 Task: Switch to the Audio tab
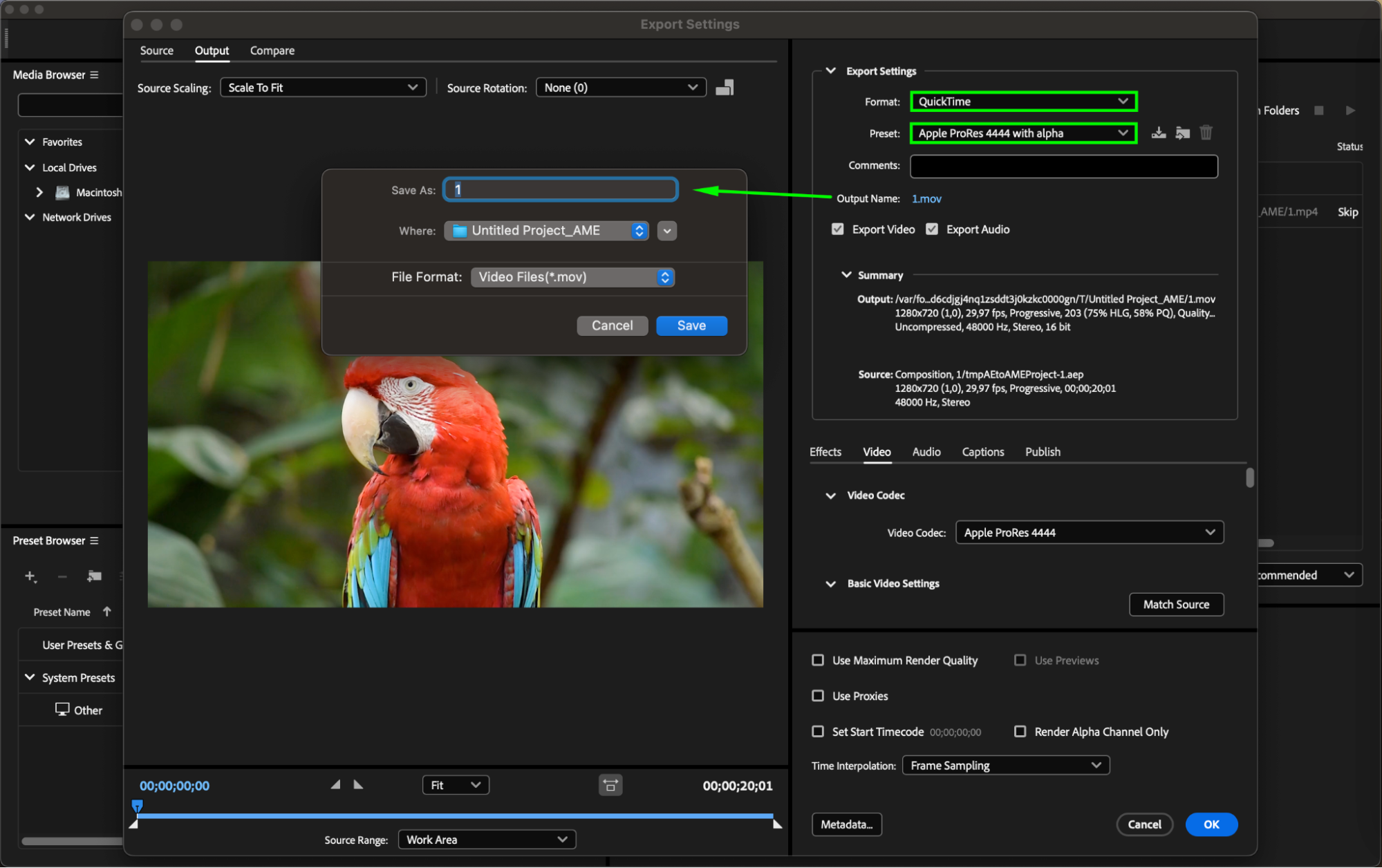(926, 452)
